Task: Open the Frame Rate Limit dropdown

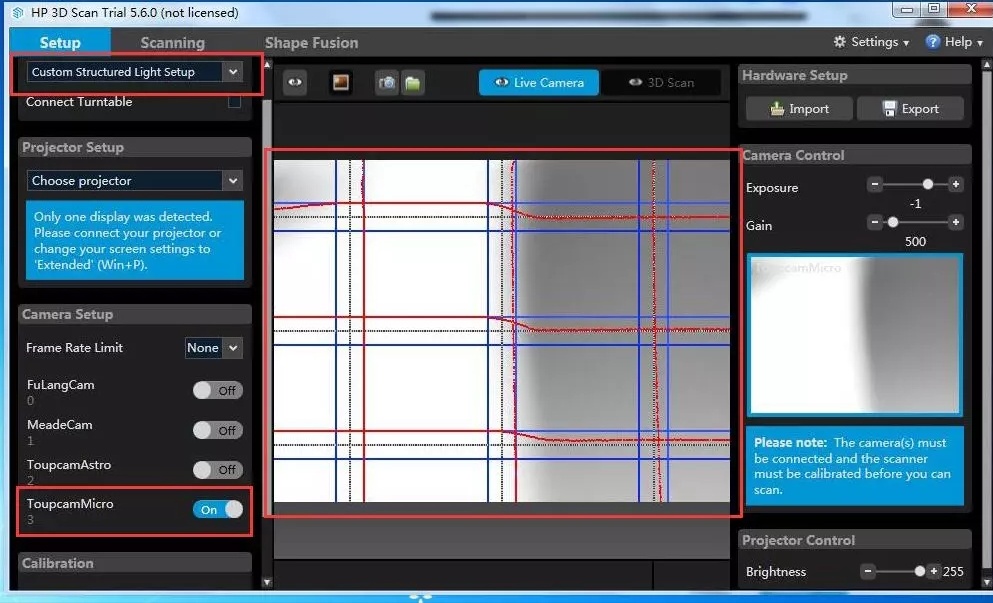Action: 213,348
